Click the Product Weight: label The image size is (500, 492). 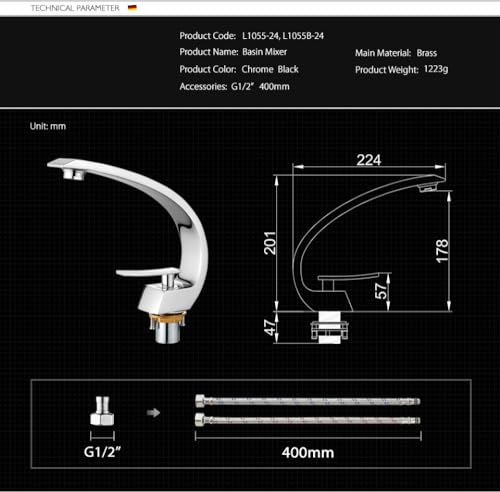coord(387,70)
